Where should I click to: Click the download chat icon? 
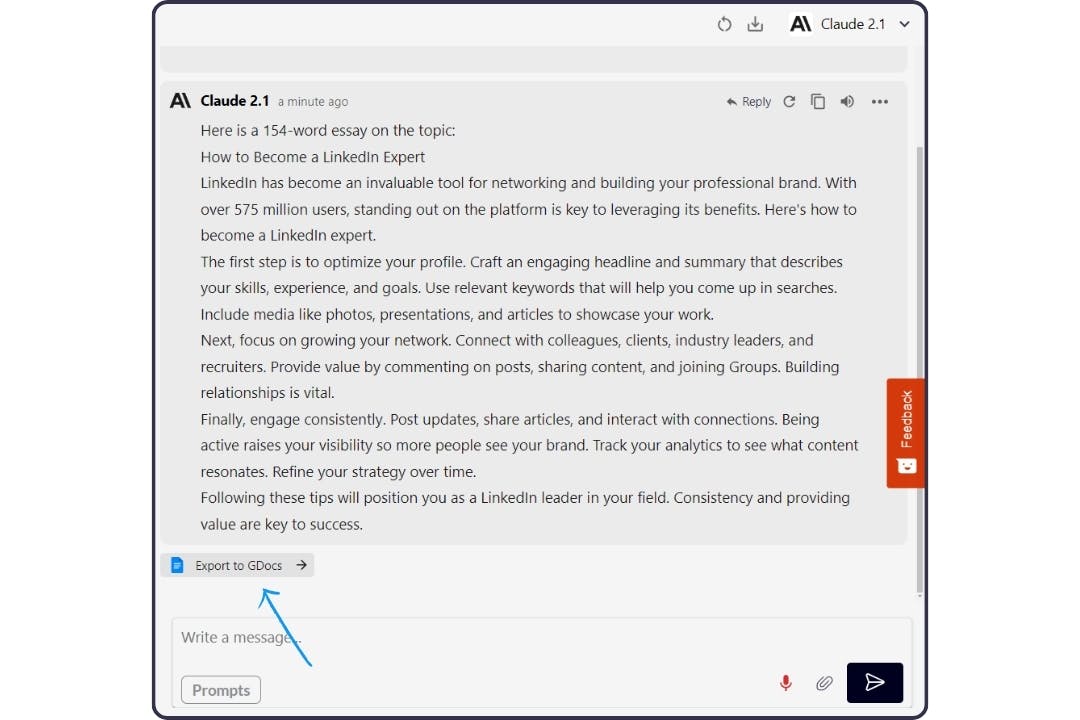[x=756, y=25]
